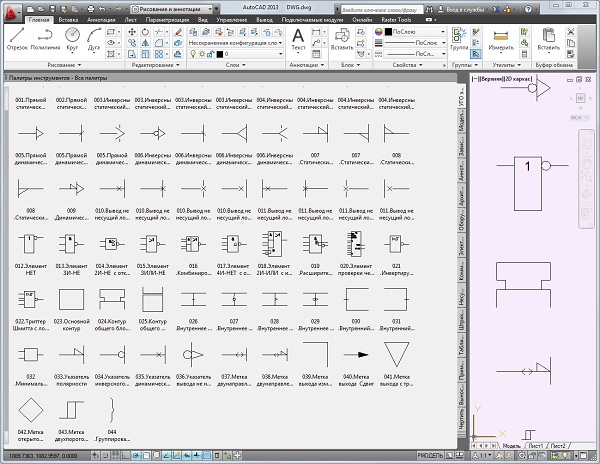
Task: Insert the inverted triangle symbol from palette
Action: pos(395,353)
